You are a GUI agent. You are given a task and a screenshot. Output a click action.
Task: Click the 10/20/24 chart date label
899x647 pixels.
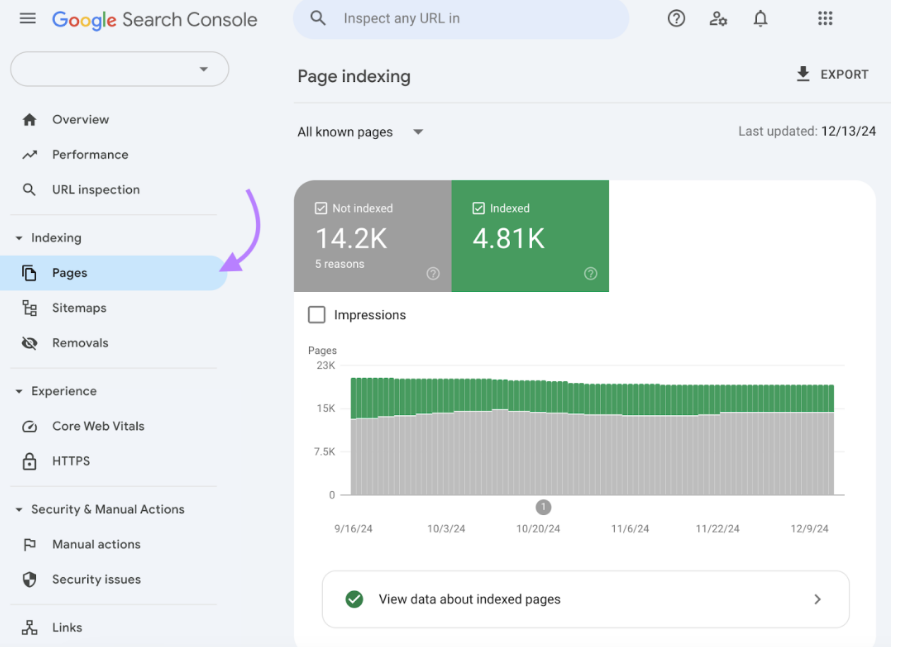click(x=538, y=529)
